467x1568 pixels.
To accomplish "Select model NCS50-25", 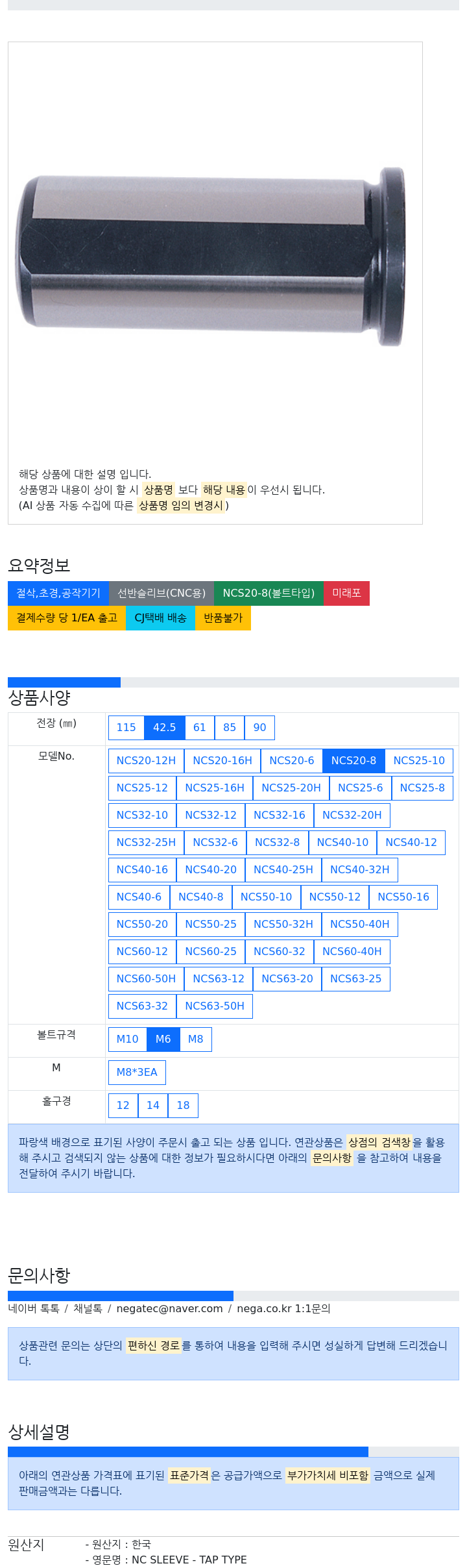I will pyautogui.click(x=211, y=925).
